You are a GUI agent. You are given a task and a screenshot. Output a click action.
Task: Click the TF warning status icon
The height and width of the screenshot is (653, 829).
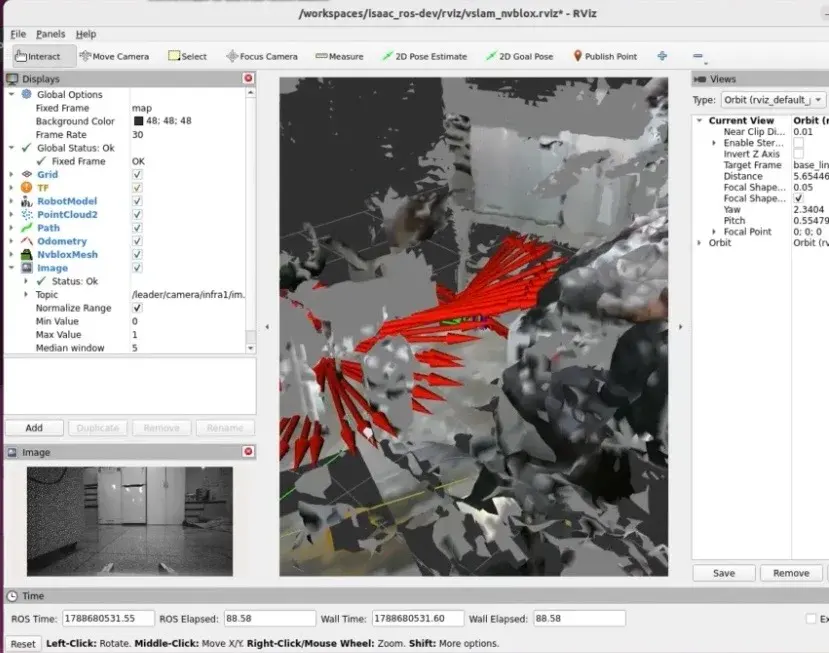26,187
